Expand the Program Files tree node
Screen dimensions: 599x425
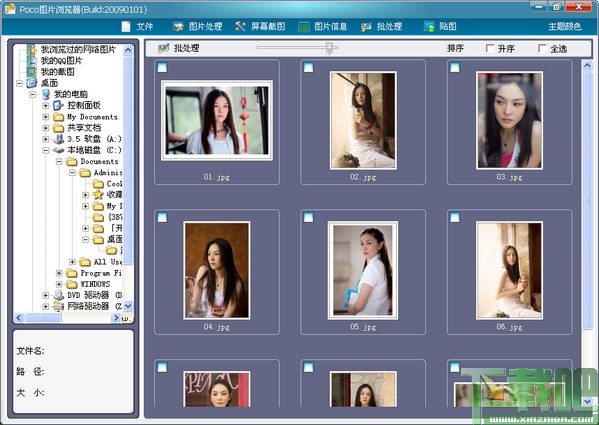(x=59, y=273)
